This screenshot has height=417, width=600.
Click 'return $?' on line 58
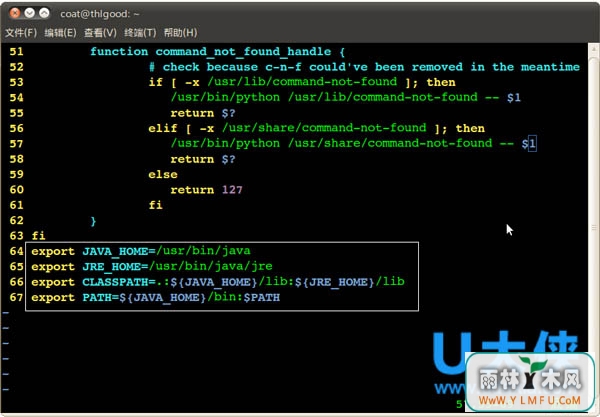203,159
